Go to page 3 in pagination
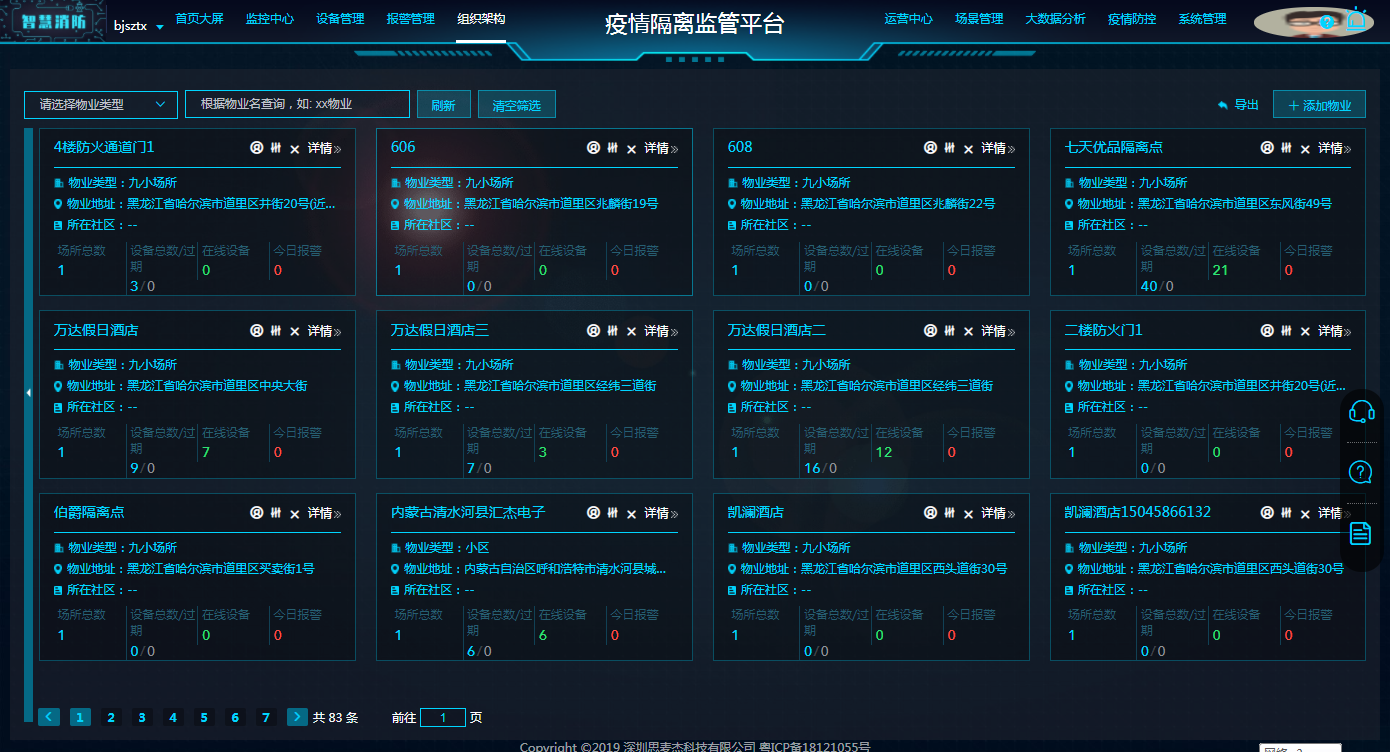 pyautogui.click(x=142, y=717)
